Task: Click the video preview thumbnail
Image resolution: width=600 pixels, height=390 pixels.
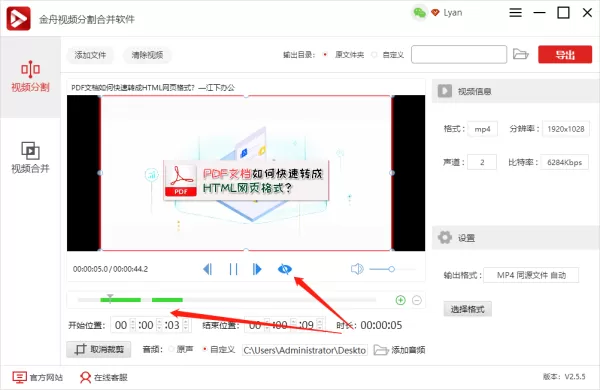Action: tap(246, 173)
